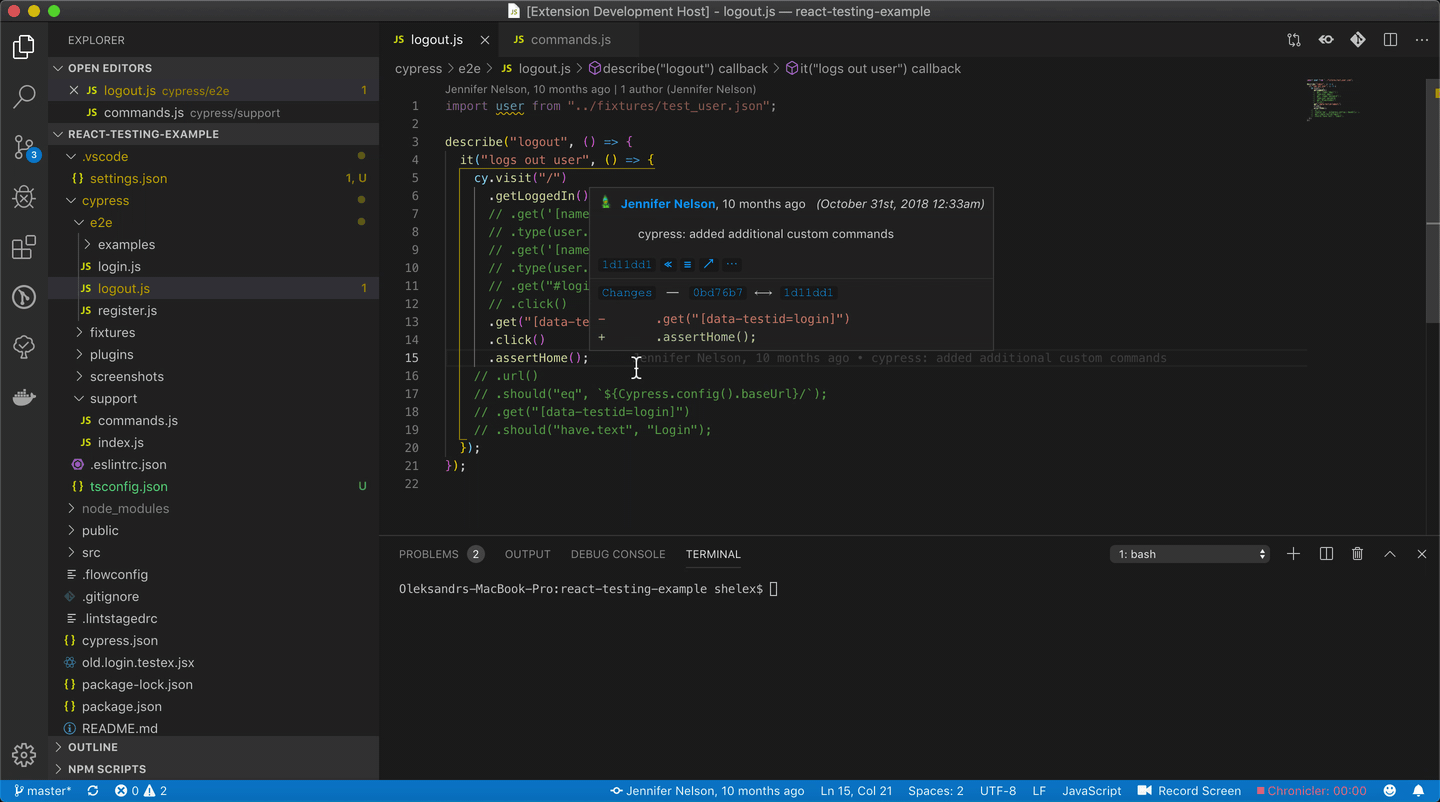Select the TERMINAL panel tab
Viewport: 1440px width, 802px height.
pyautogui.click(x=713, y=554)
